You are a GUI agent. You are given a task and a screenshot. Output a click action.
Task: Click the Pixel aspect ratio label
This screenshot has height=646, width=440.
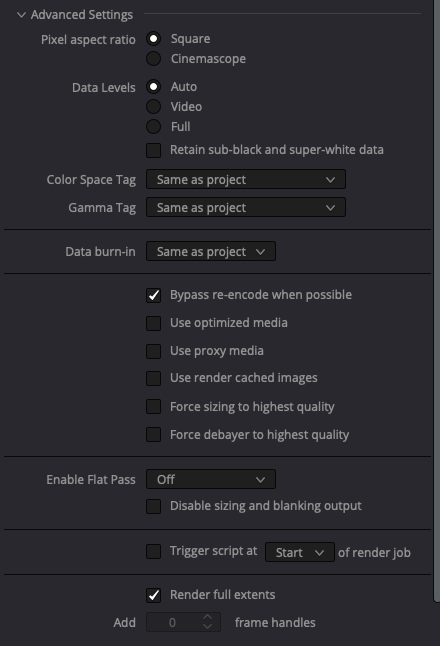click(88, 40)
